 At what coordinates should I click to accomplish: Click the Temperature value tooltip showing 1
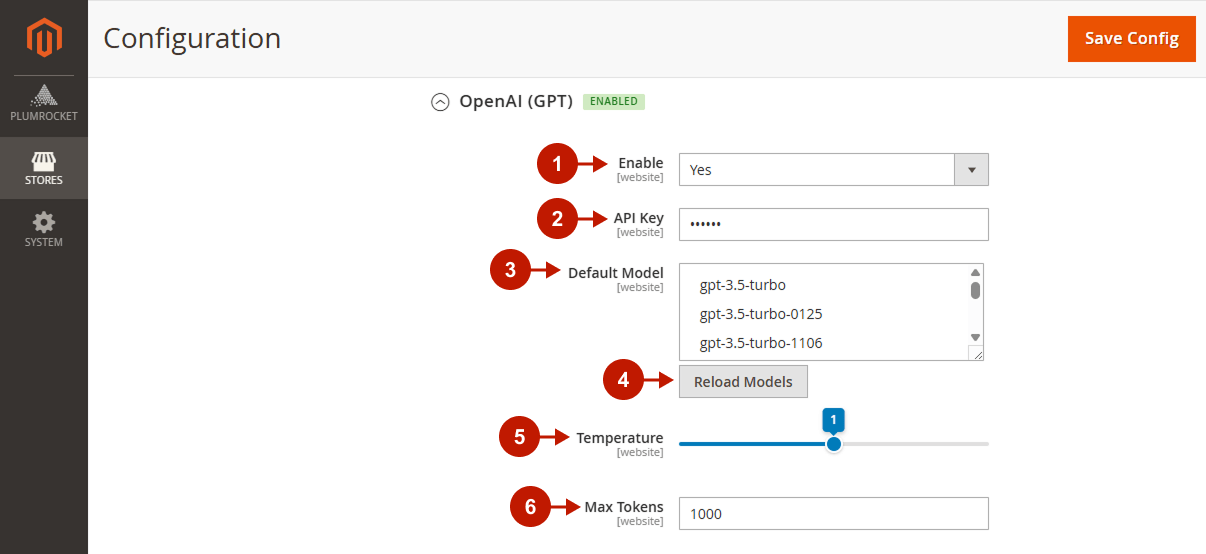(833, 419)
